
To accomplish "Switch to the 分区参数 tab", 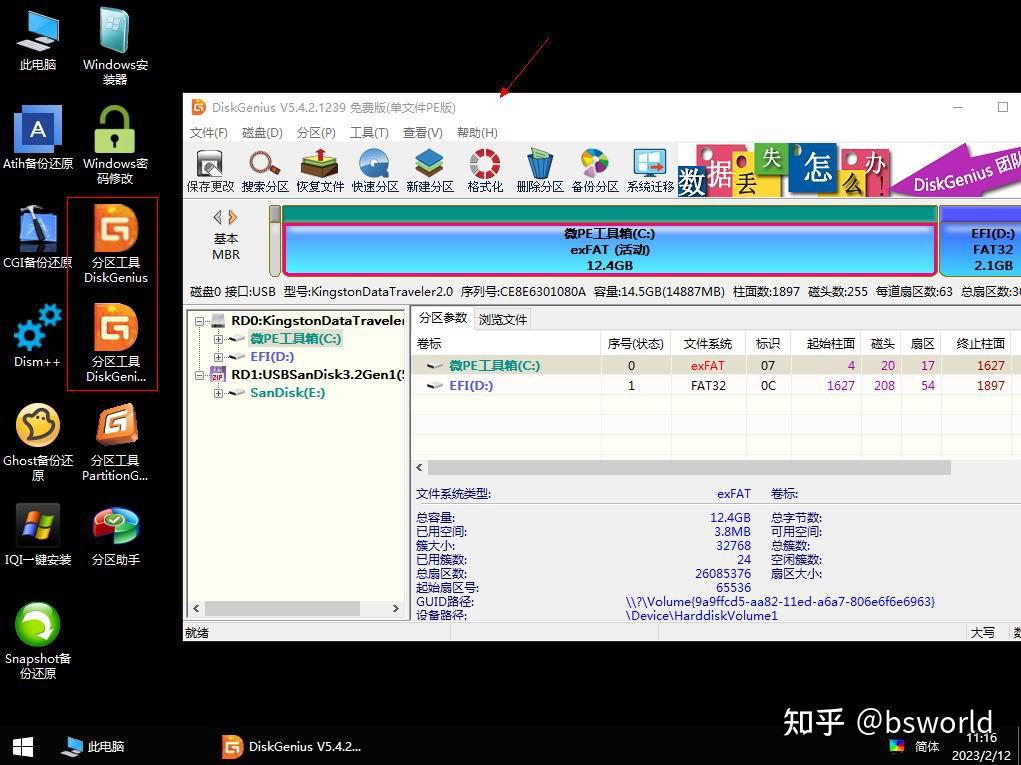I will [x=443, y=318].
